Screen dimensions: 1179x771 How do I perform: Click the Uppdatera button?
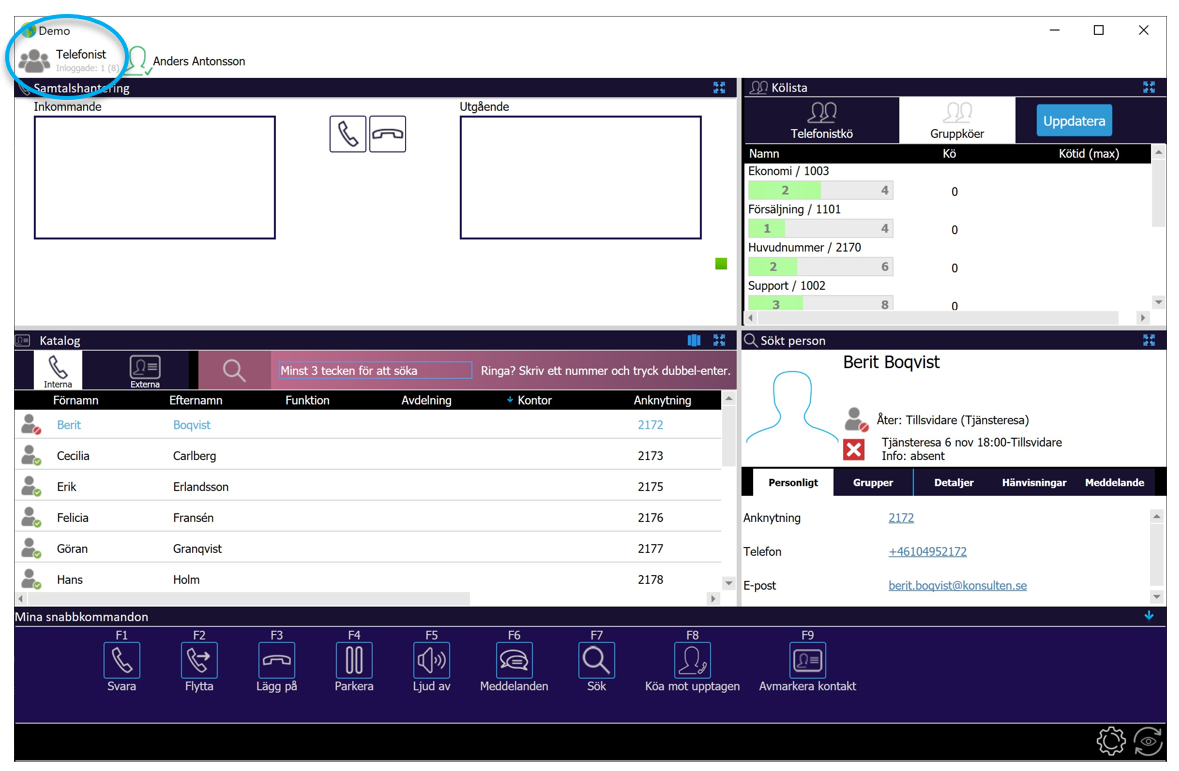(x=1074, y=120)
